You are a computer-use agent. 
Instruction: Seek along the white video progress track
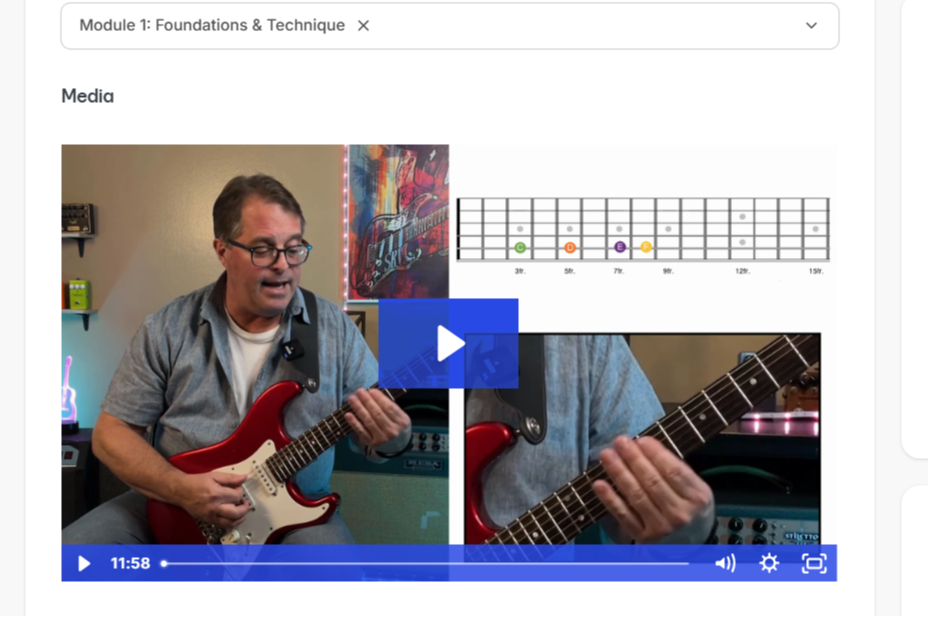tap(427, 564)
